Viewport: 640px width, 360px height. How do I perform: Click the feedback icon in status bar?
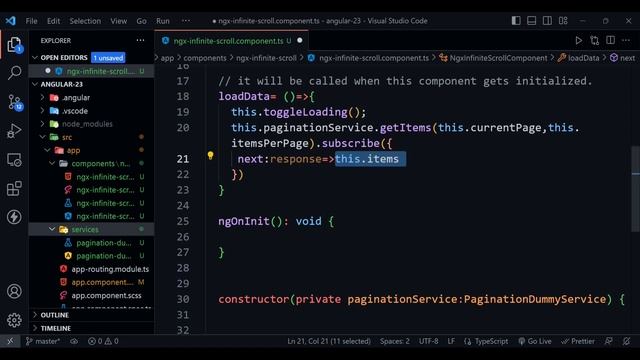click(609, 341)
